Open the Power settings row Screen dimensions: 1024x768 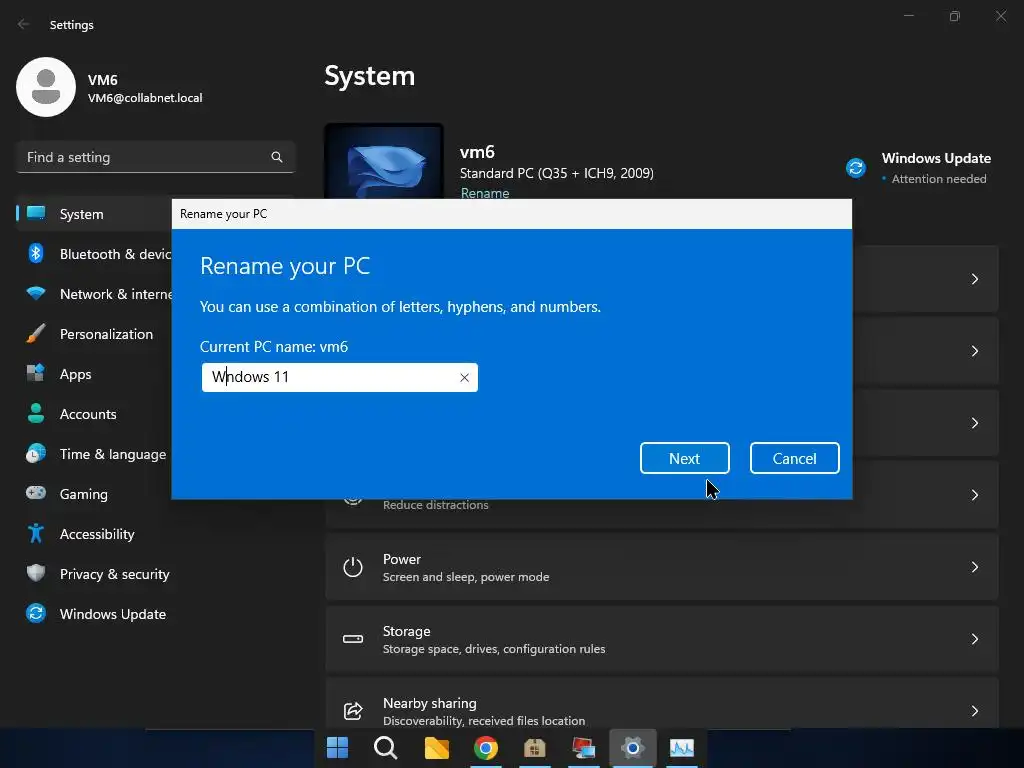click(662, 567)
